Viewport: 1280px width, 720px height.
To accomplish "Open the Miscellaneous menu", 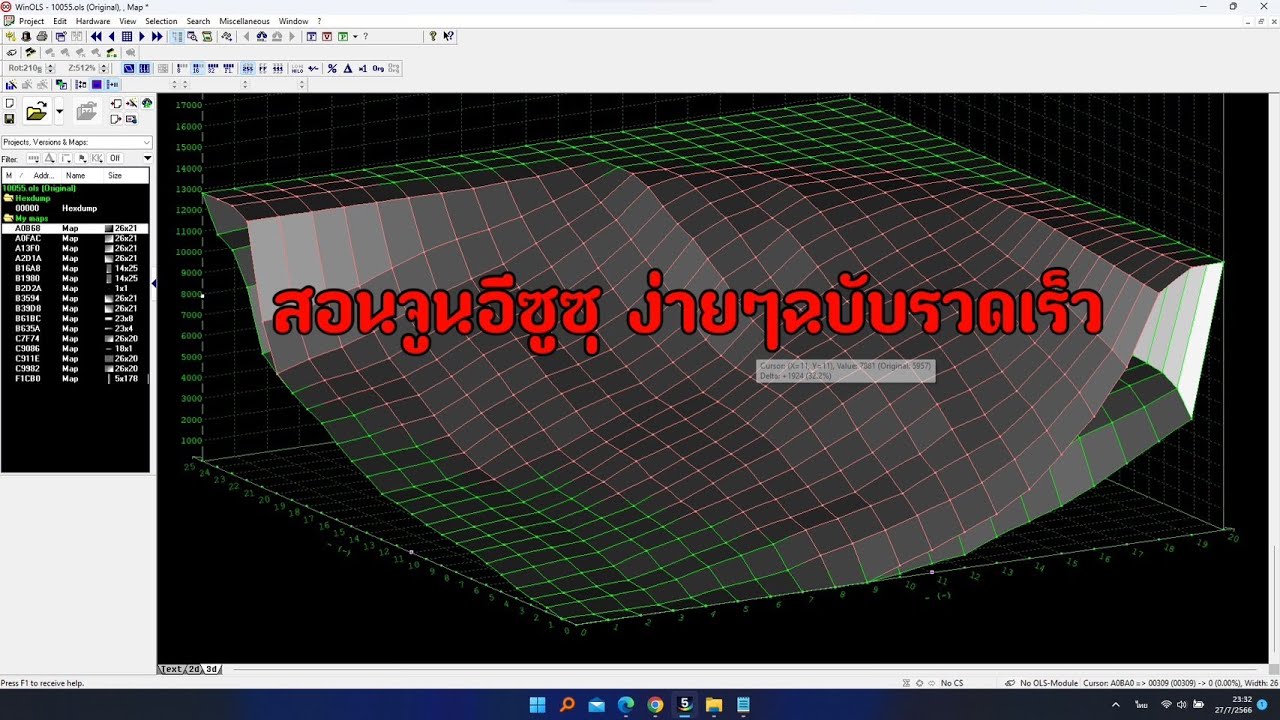I will click(244, 21).
